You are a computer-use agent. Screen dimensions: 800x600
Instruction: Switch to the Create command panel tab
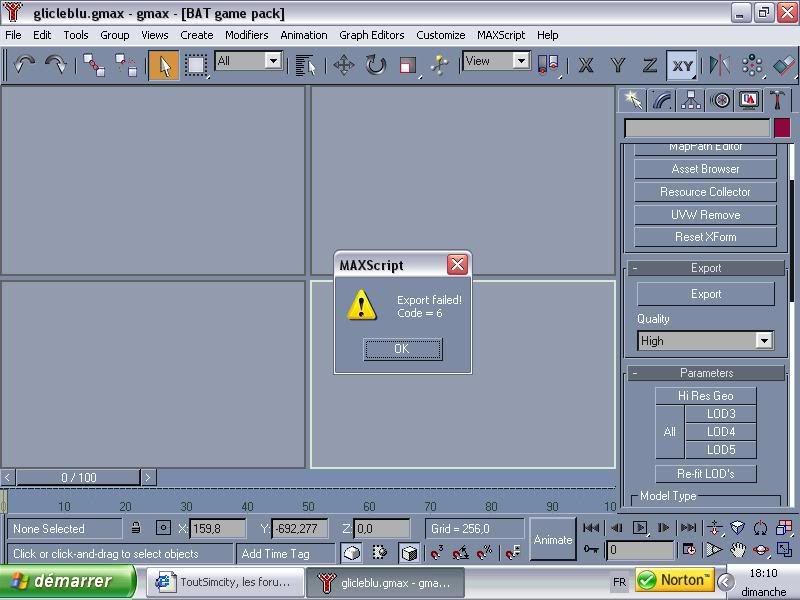(633, 100)
